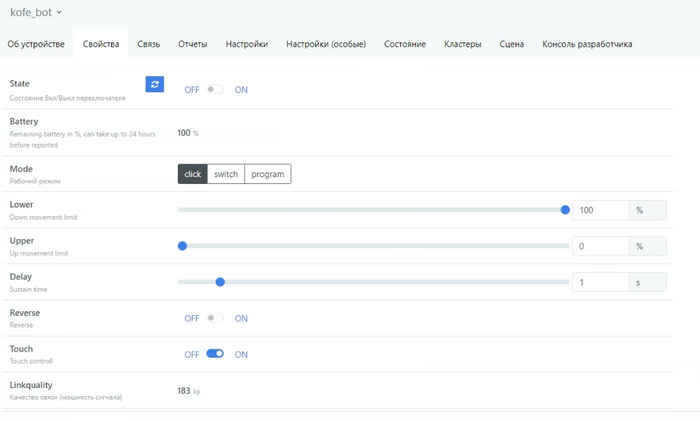
Task: Open the Об устройстве tab
Action: click(x=36, y=44)
